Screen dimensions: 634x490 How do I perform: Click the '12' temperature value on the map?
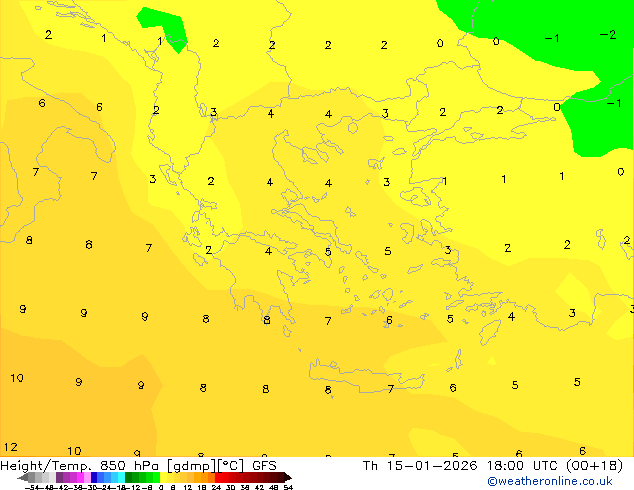(11, 447)
